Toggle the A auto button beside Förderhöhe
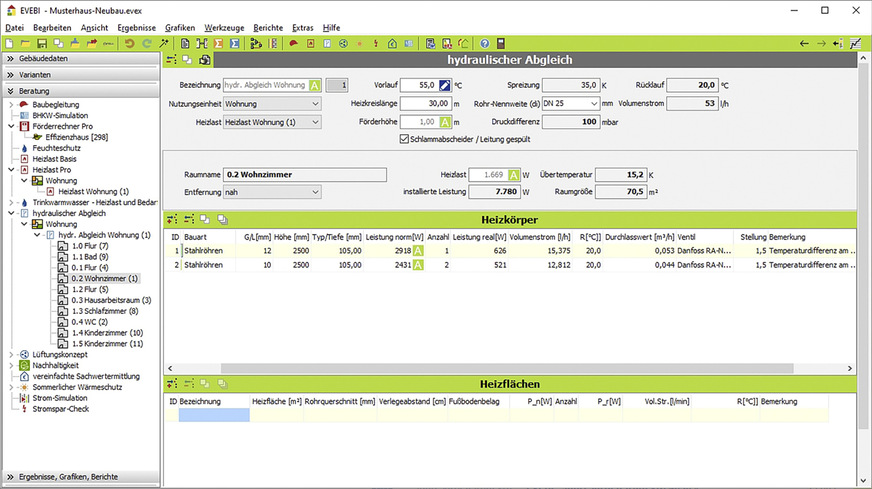Image resolution: width=872 pixels, height=489 pixels. tap(445, 122)
